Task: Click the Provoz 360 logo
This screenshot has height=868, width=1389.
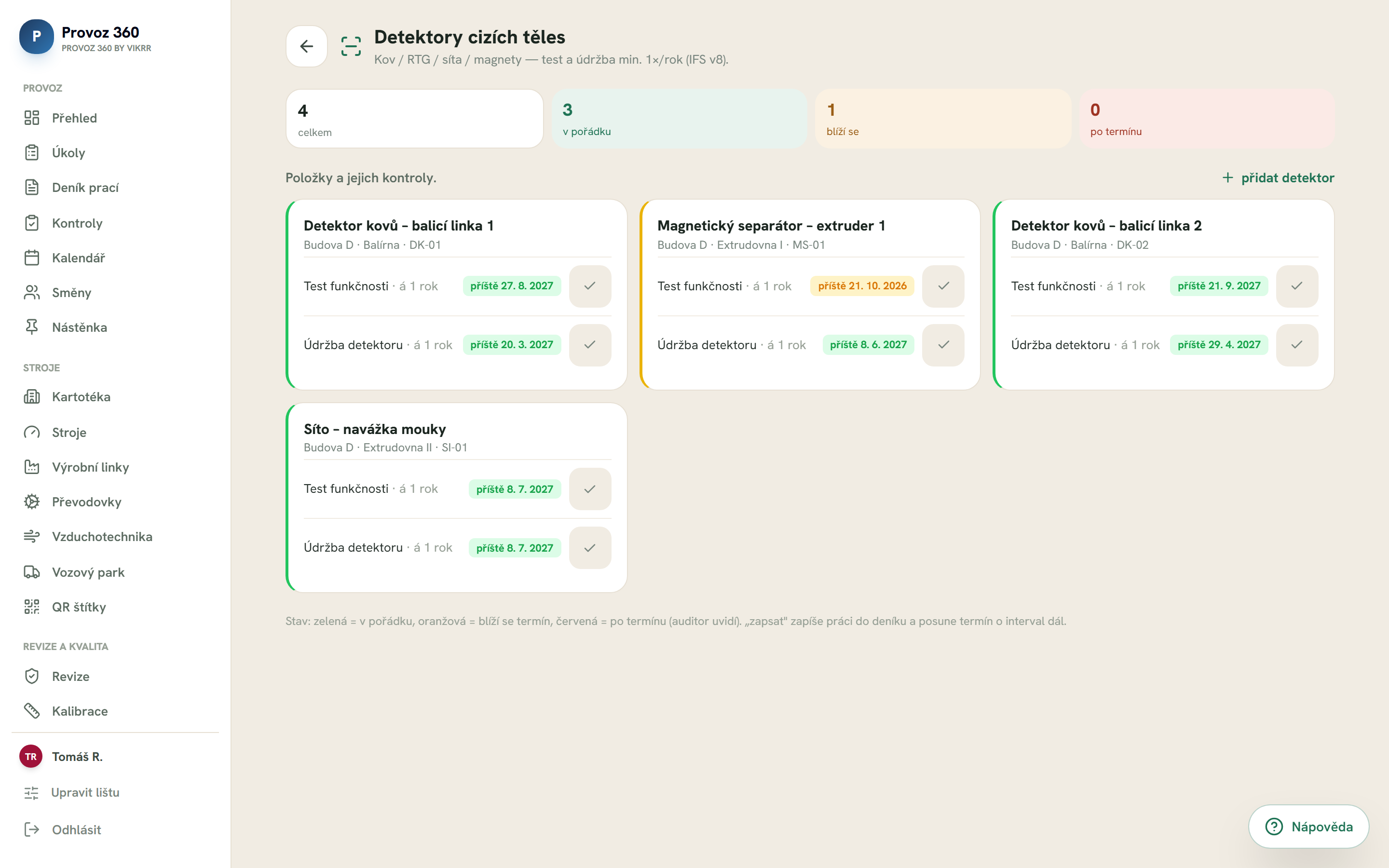Action: [x=36, y=37]
